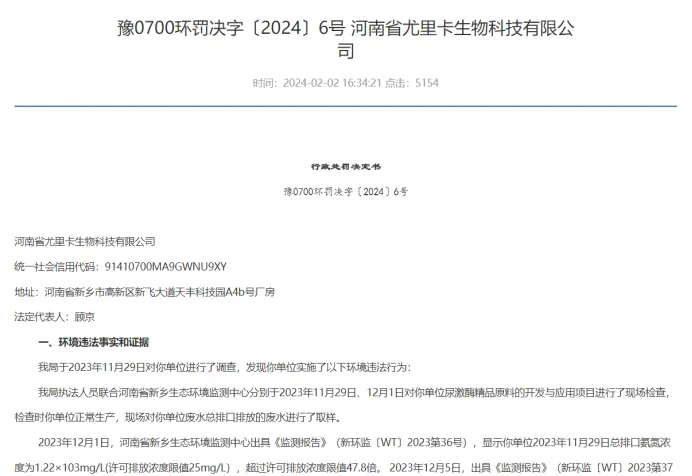Click the section heading '一、环境违法事实和证据'
The image size is (692, 476).
(94, 342)
